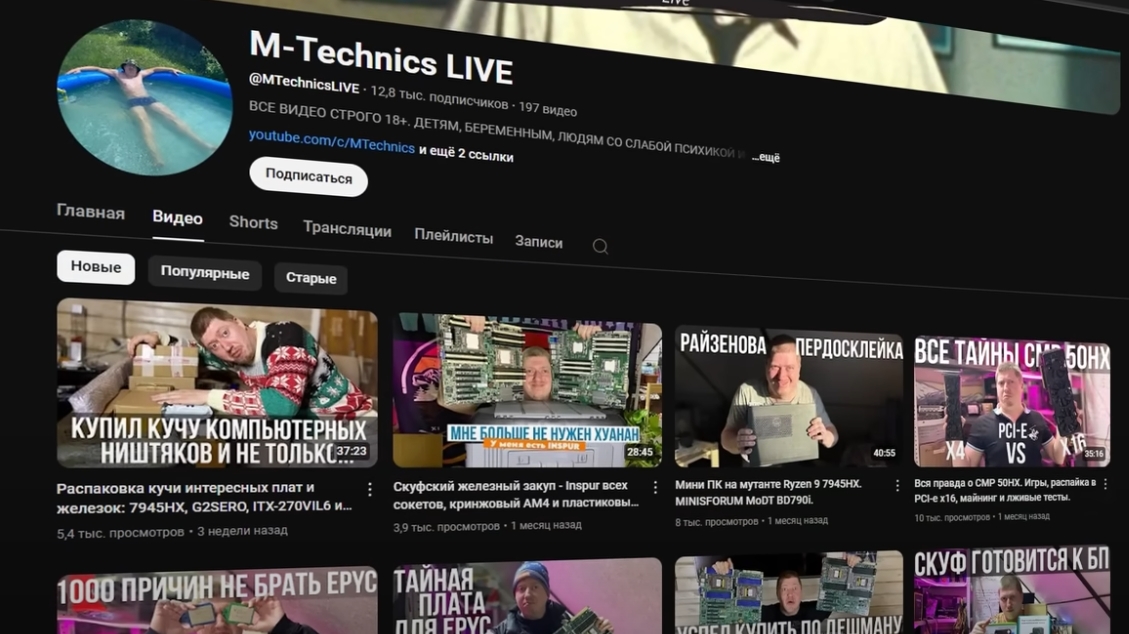The height and width of the screenshot is (634, 1129).
Task: Open the ТАЙНАЯ ПЛАТА ДЛЯ EPYC thumbnail
Action: 527,597
